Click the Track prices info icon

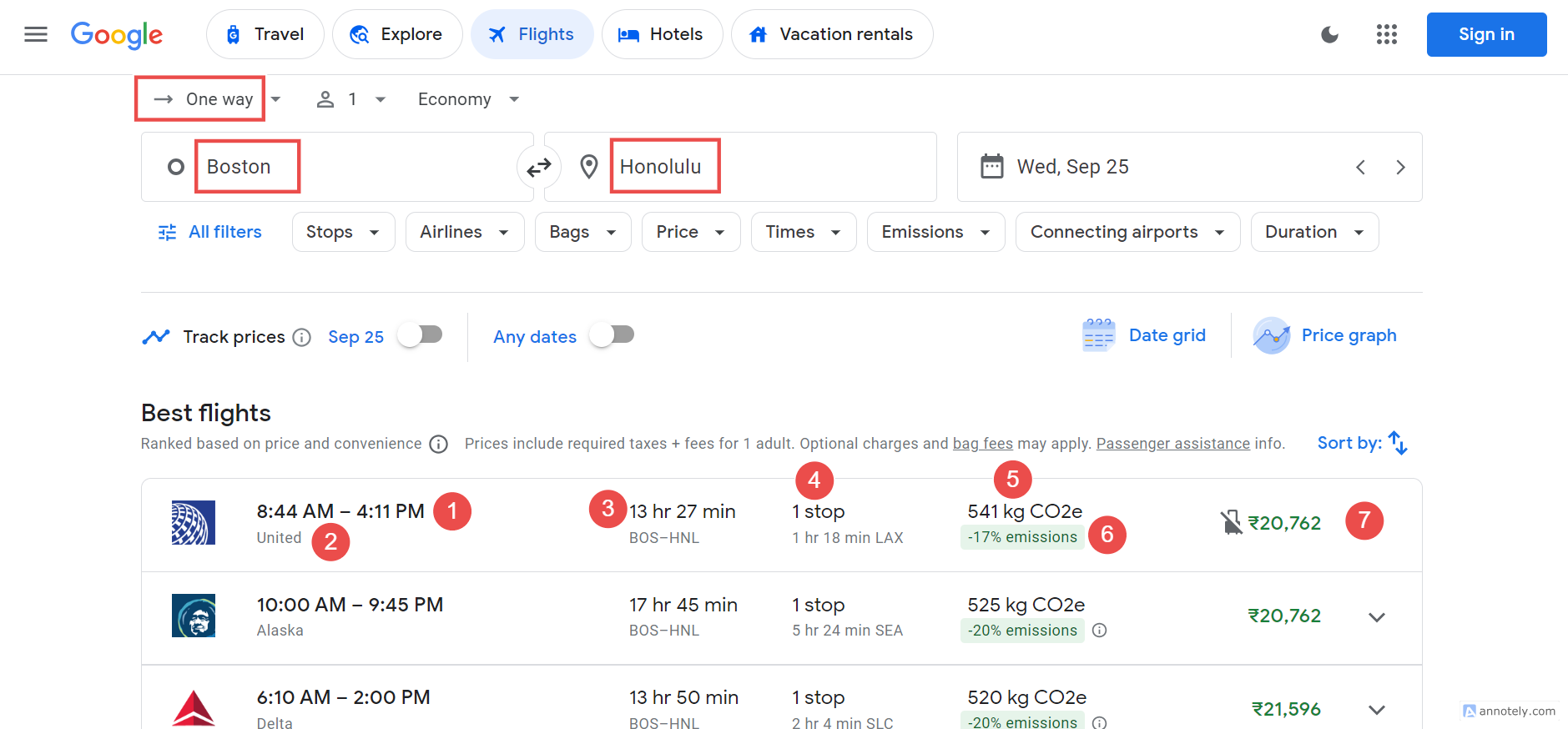click(302, 337)
